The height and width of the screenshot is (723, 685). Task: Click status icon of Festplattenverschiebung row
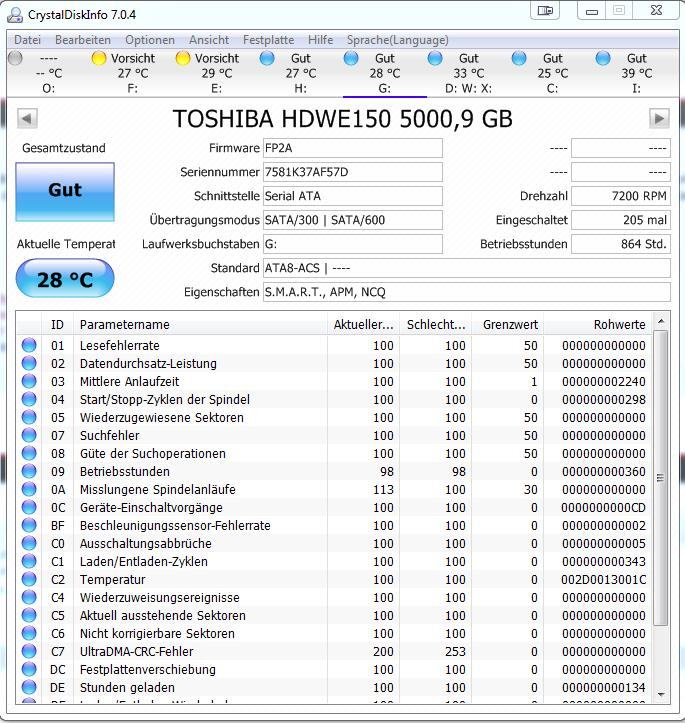(x=29, y=669)
